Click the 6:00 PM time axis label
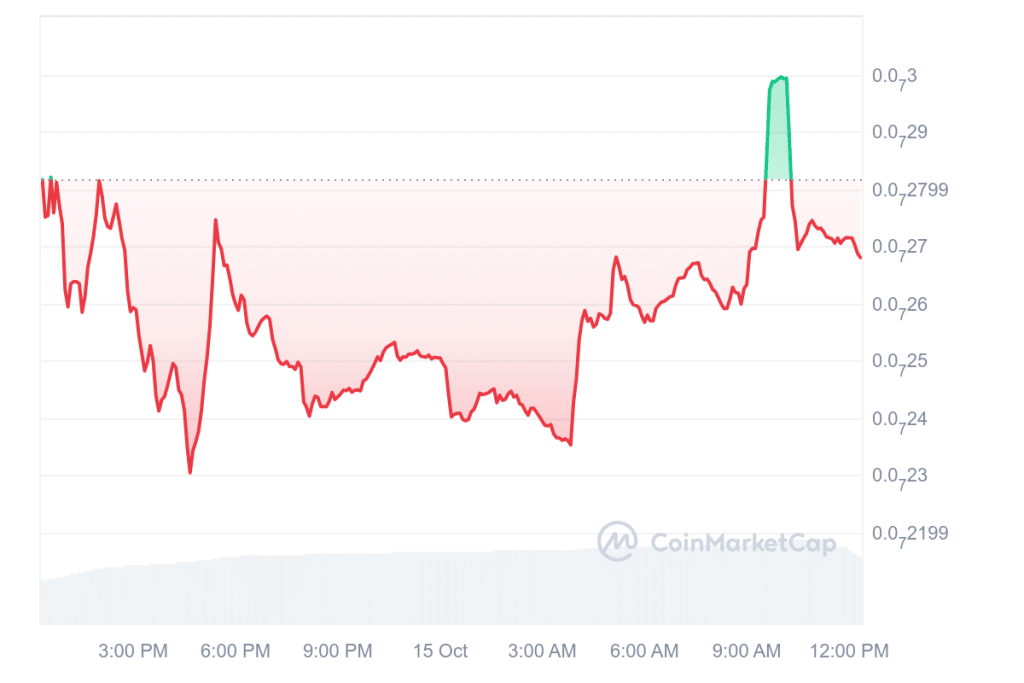 pos(236,651)
